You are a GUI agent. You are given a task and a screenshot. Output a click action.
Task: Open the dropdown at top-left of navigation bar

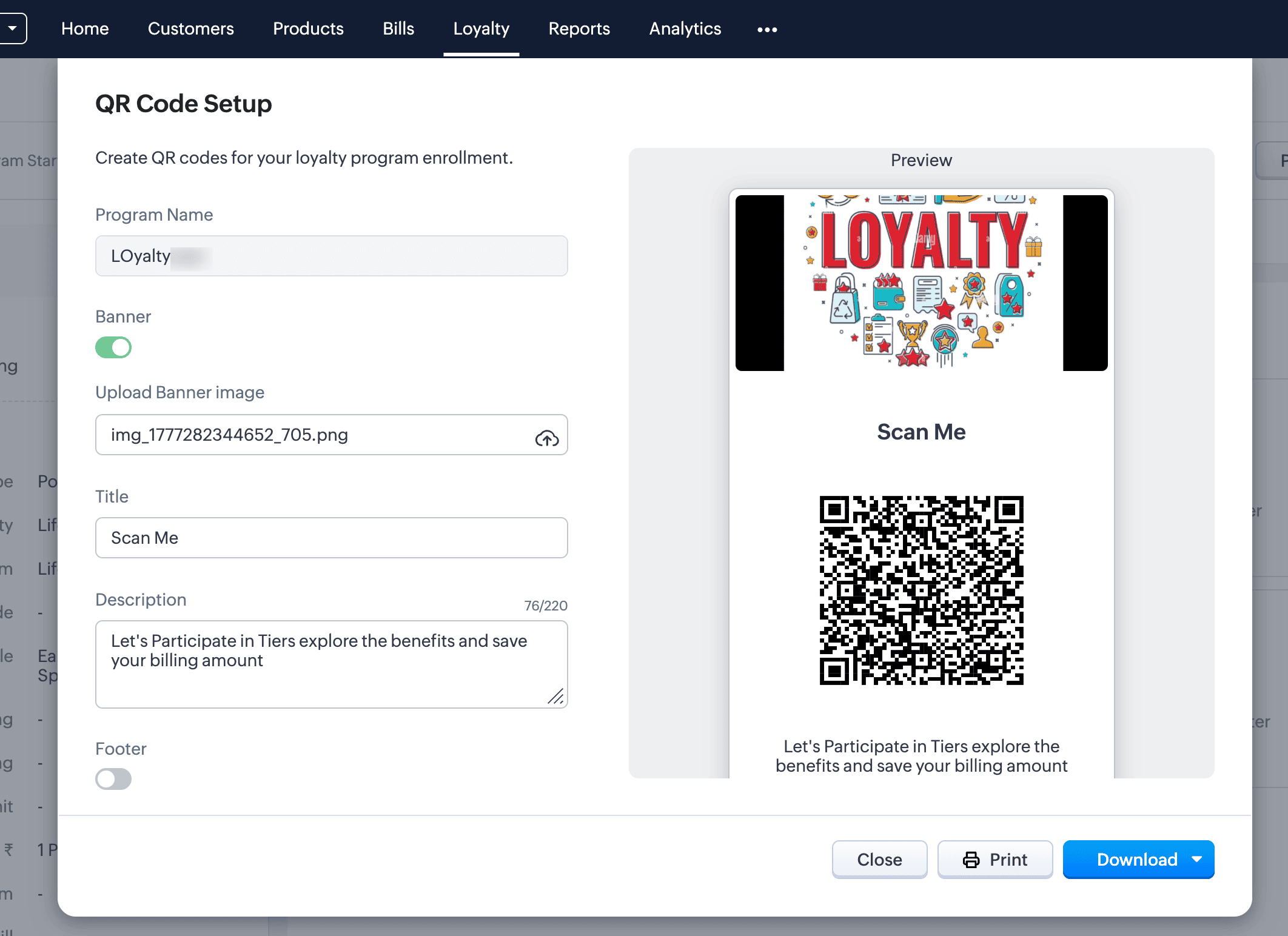click(13, 28)
